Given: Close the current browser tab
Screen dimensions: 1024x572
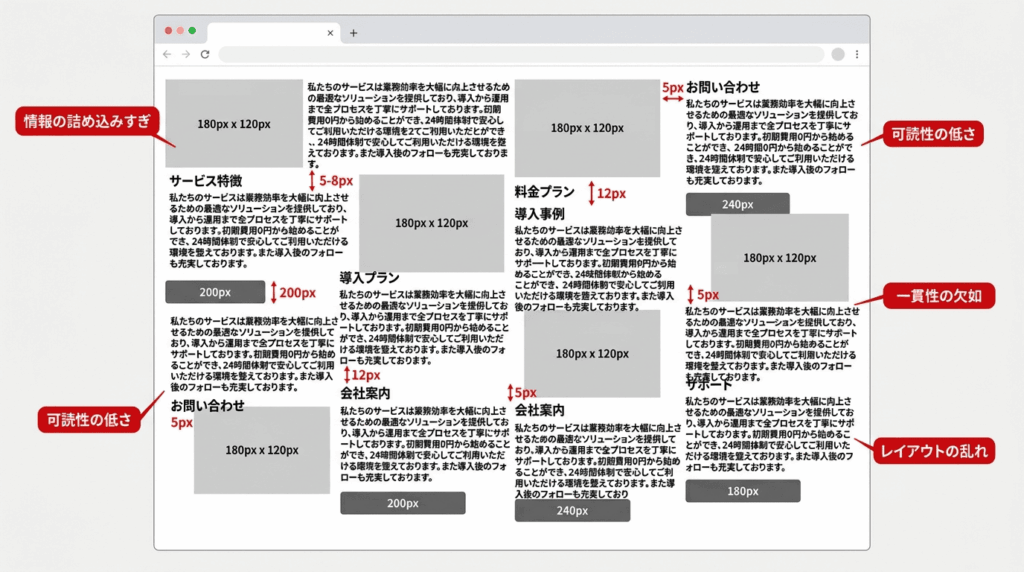Looking at the screenshot, I should 330,33.
